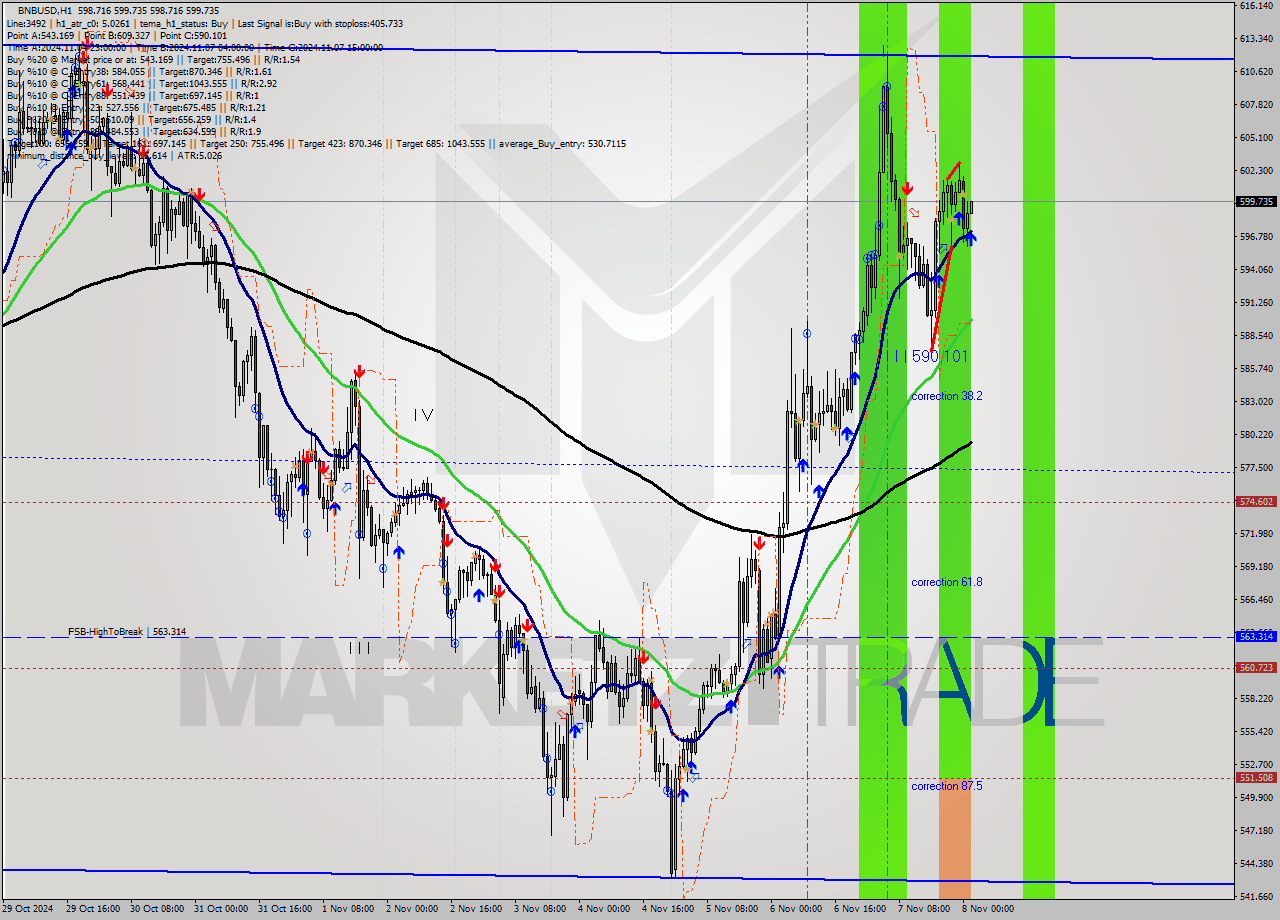Click price axis value 555.420

(x=1256, y=731)
